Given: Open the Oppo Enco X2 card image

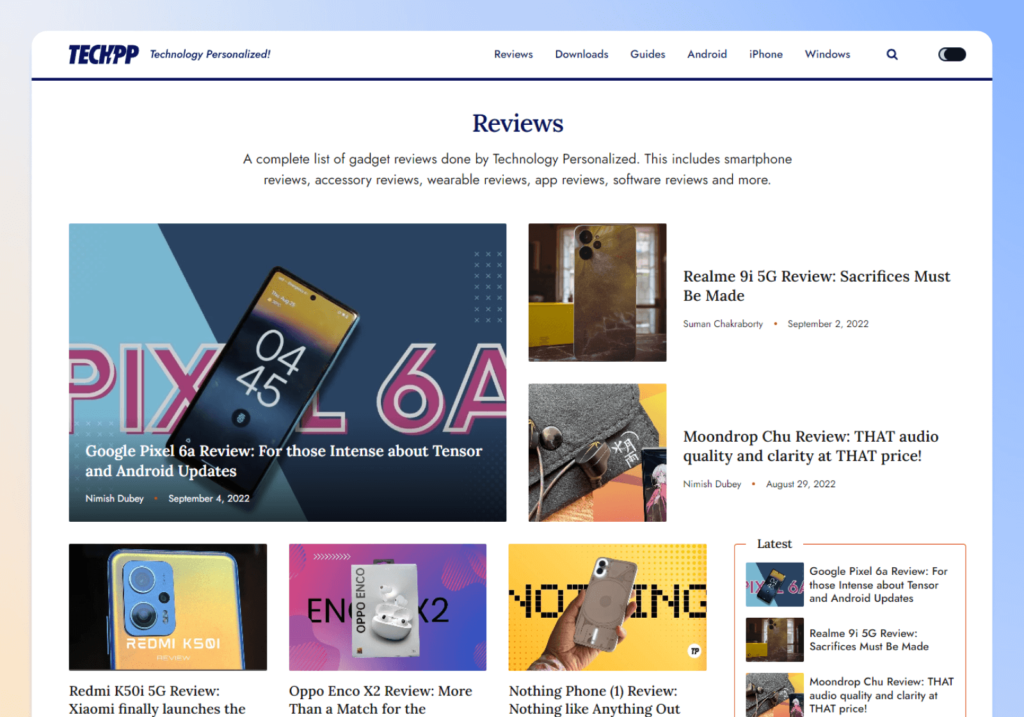Looking at the screenshot, I should (388, 607).
